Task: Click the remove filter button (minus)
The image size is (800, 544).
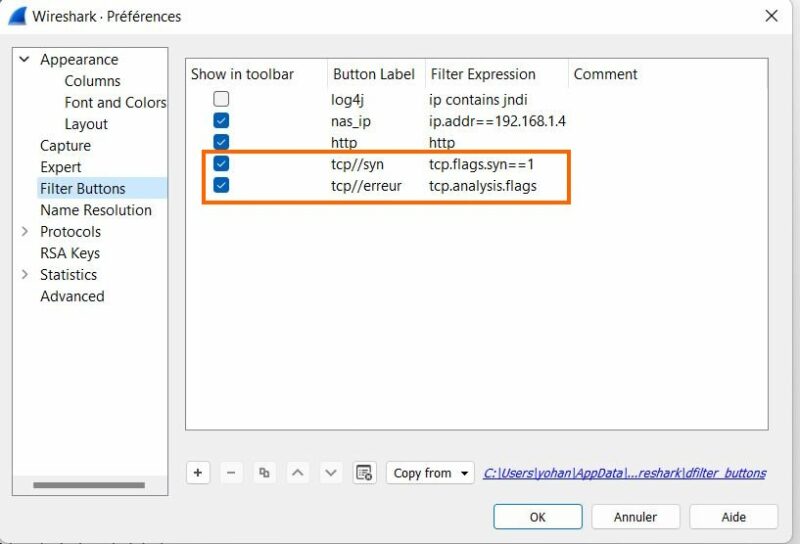Action: click(x=231, y=473)
